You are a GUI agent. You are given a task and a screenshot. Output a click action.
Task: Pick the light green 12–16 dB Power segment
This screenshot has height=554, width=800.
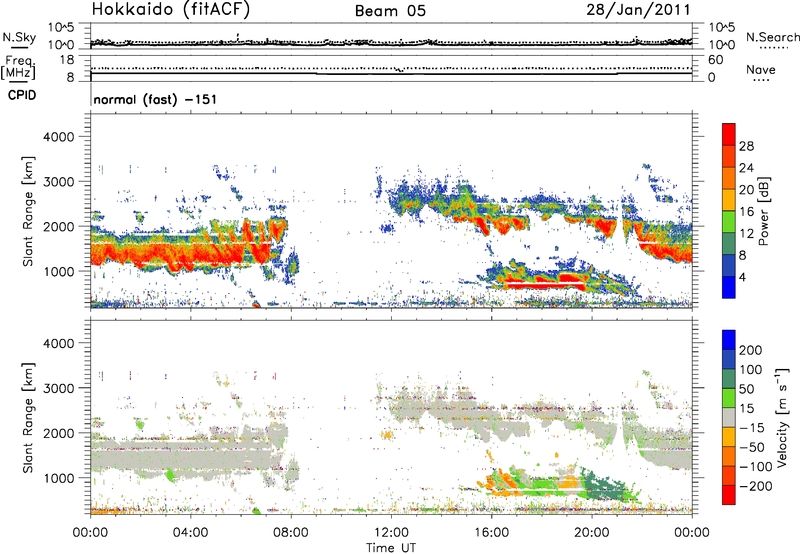[x=729, y=222]
